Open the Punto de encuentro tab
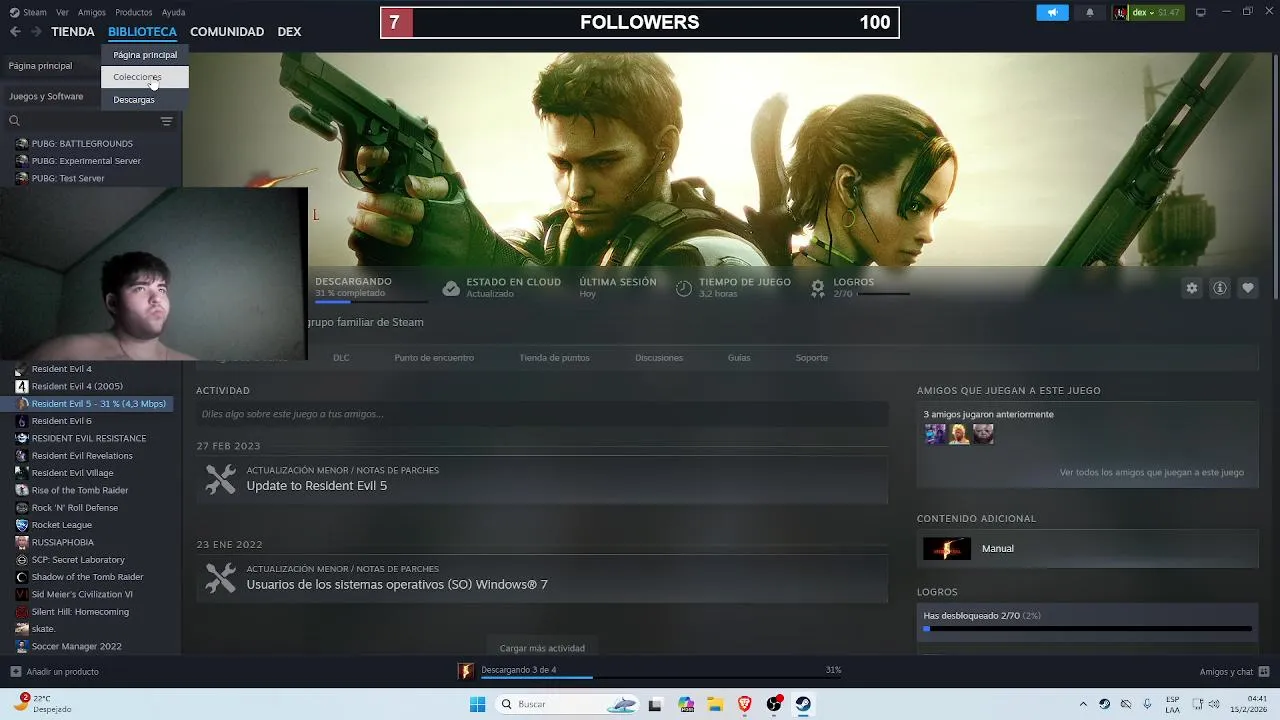This screenshot has height=720, width=1280. pos(434,357)
